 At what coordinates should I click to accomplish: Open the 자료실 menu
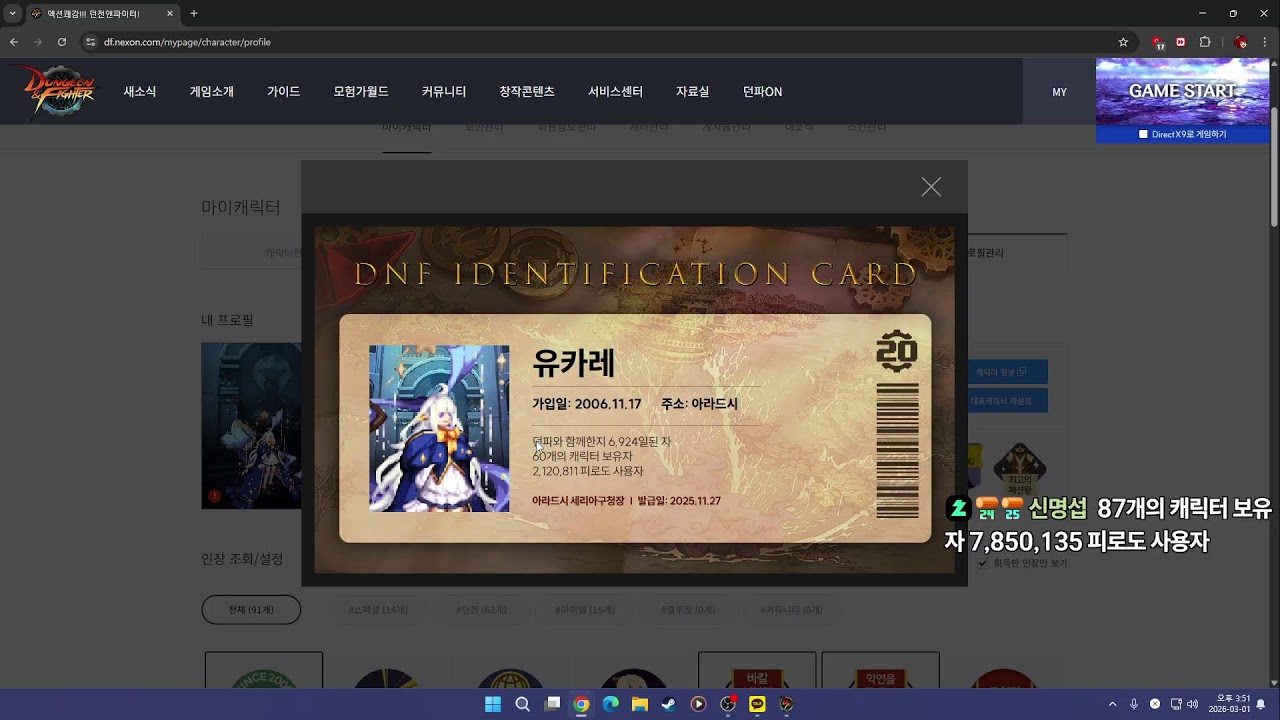[x=693, y=91]
